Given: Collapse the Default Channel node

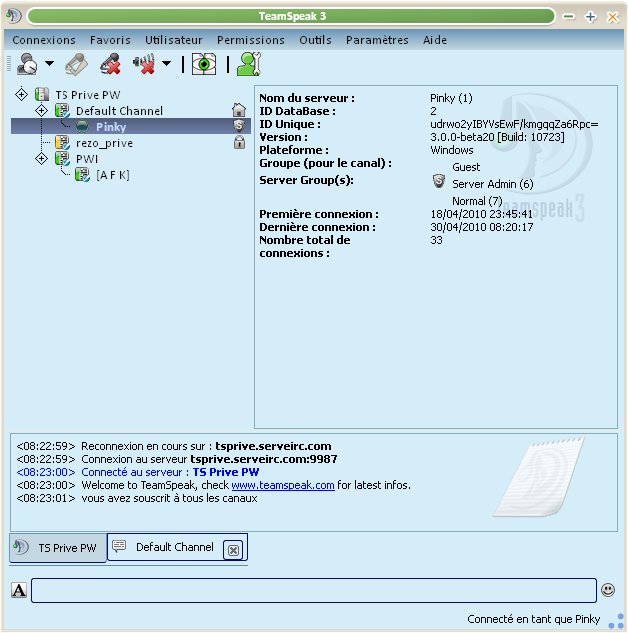Looking at the screenshot, I should coord(42,110).
